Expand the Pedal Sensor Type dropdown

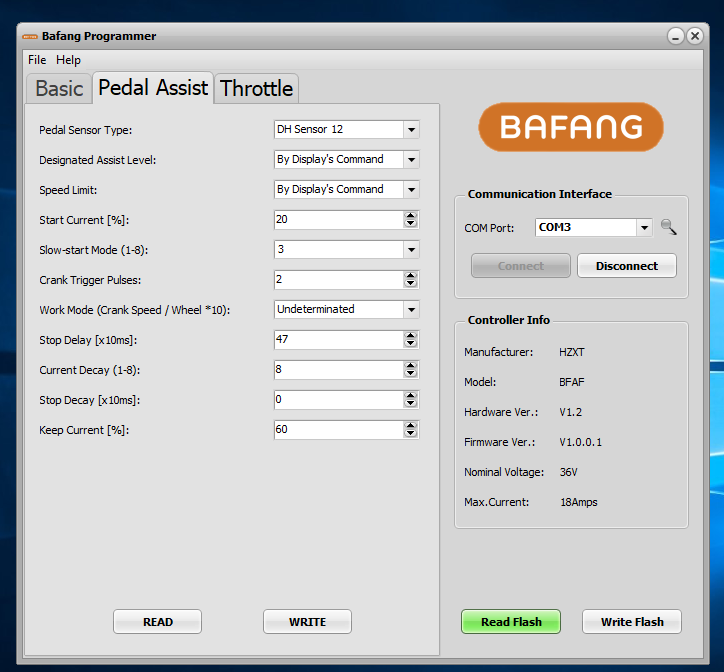coord(411,130)
